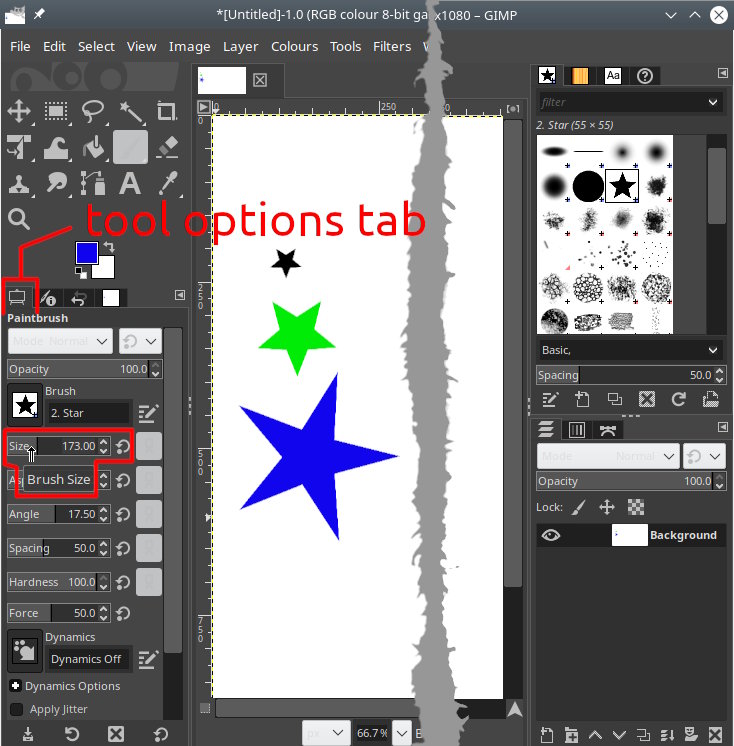This screenshot has width=734, height=746.
Task: Swap foreground and background colours
Action: 109,246
